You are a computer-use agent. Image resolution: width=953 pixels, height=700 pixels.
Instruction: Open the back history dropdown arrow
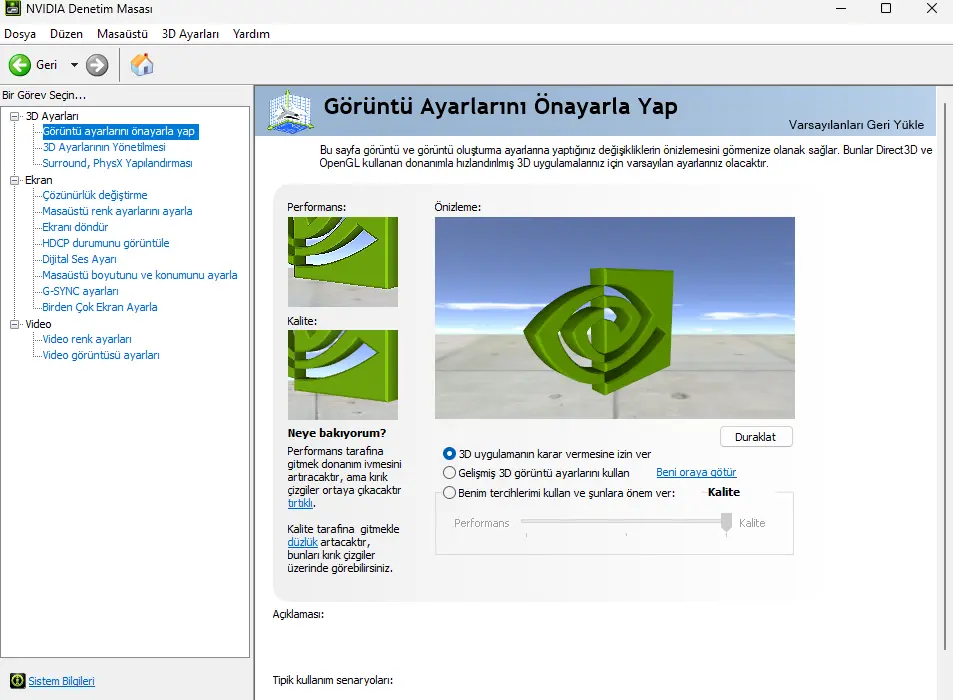point(74,65)
